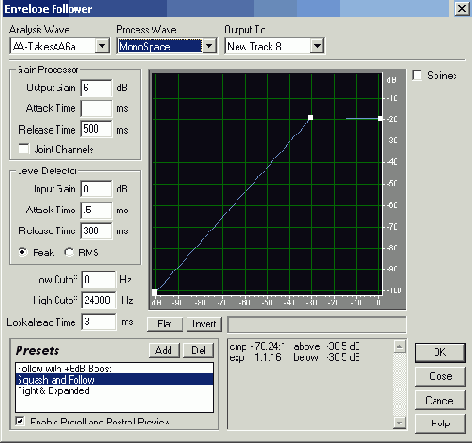Click the OK button

[440, 352]
